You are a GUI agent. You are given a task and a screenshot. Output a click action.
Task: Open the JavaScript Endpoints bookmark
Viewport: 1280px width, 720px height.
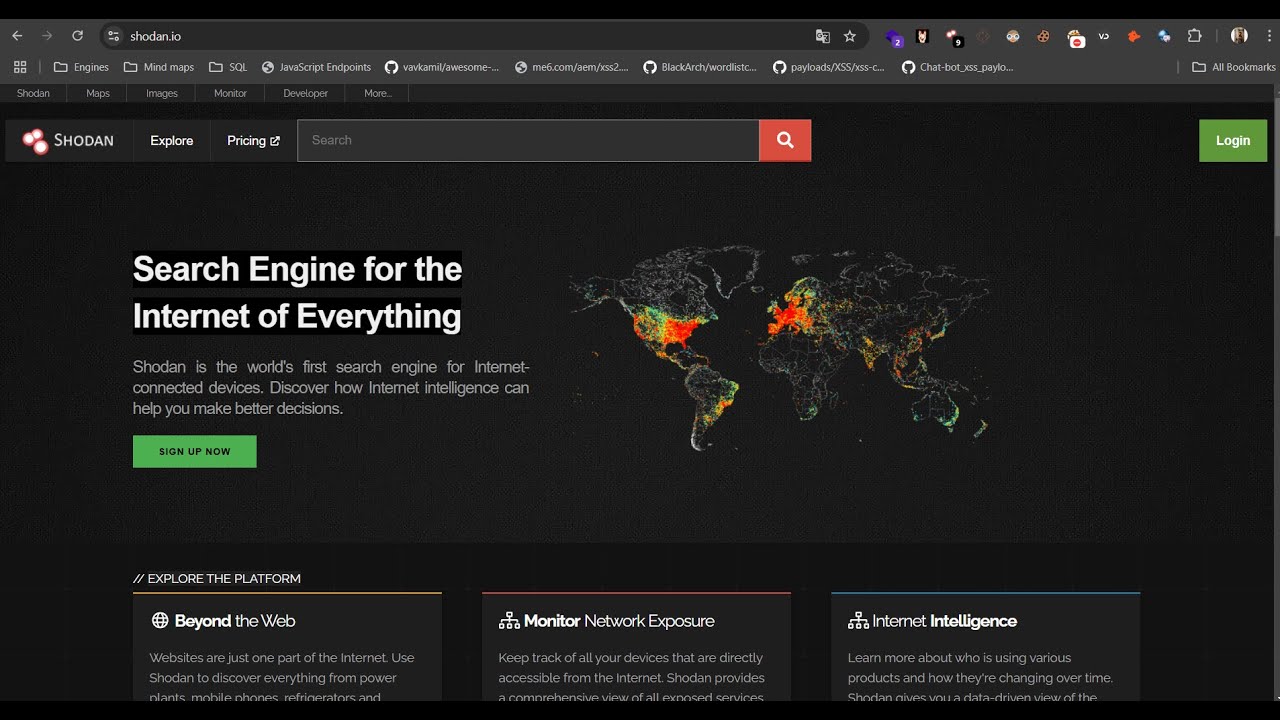click(x=316, y=67)
